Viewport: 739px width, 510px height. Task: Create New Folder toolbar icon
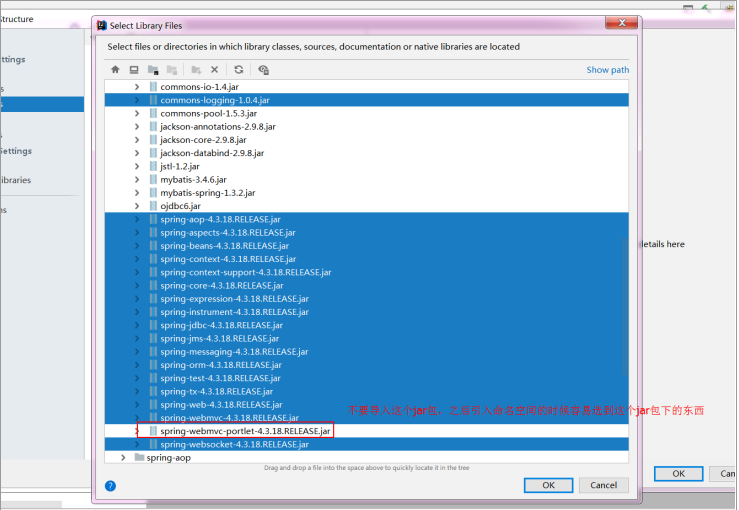196,70
